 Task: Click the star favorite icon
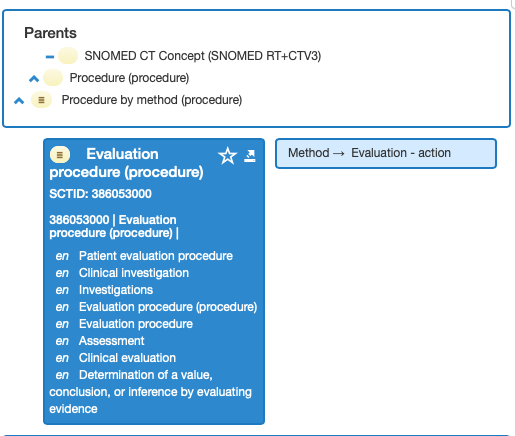click(227, 156)
